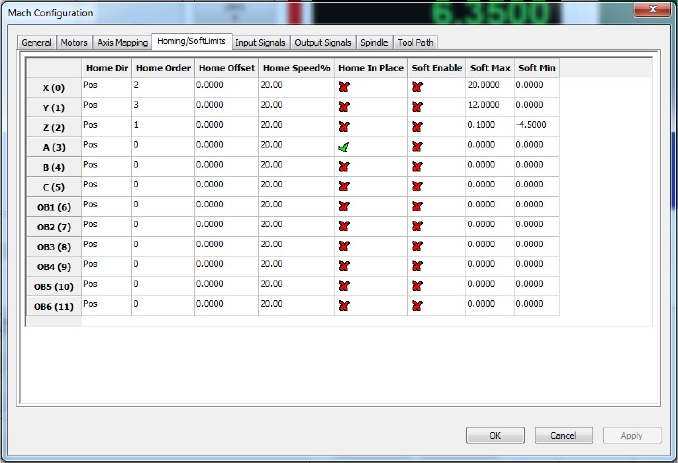
Task: Toggle Home In Place for OB5 (10)
Action: 344,286
